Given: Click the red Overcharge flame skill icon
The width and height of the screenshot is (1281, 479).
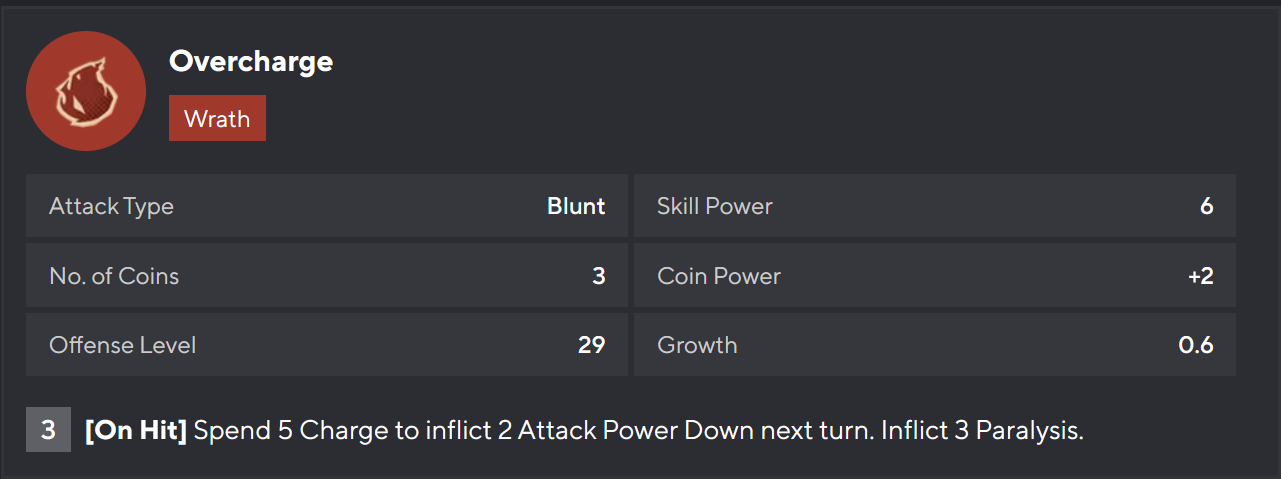Looking at the screenshot, I should [85, 91].
